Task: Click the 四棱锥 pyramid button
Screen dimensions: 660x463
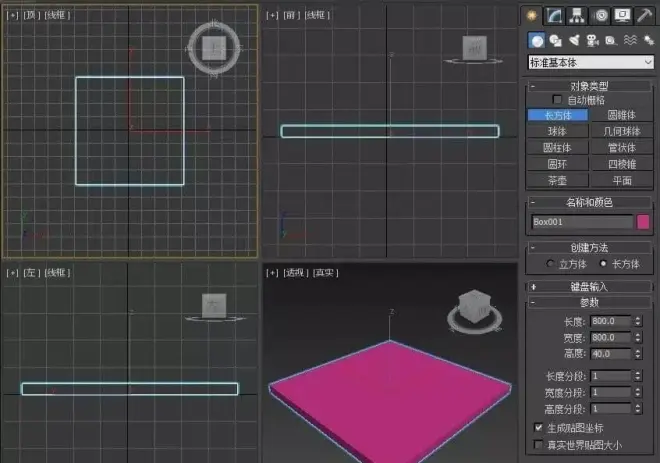Action: (x=622, y=164)
